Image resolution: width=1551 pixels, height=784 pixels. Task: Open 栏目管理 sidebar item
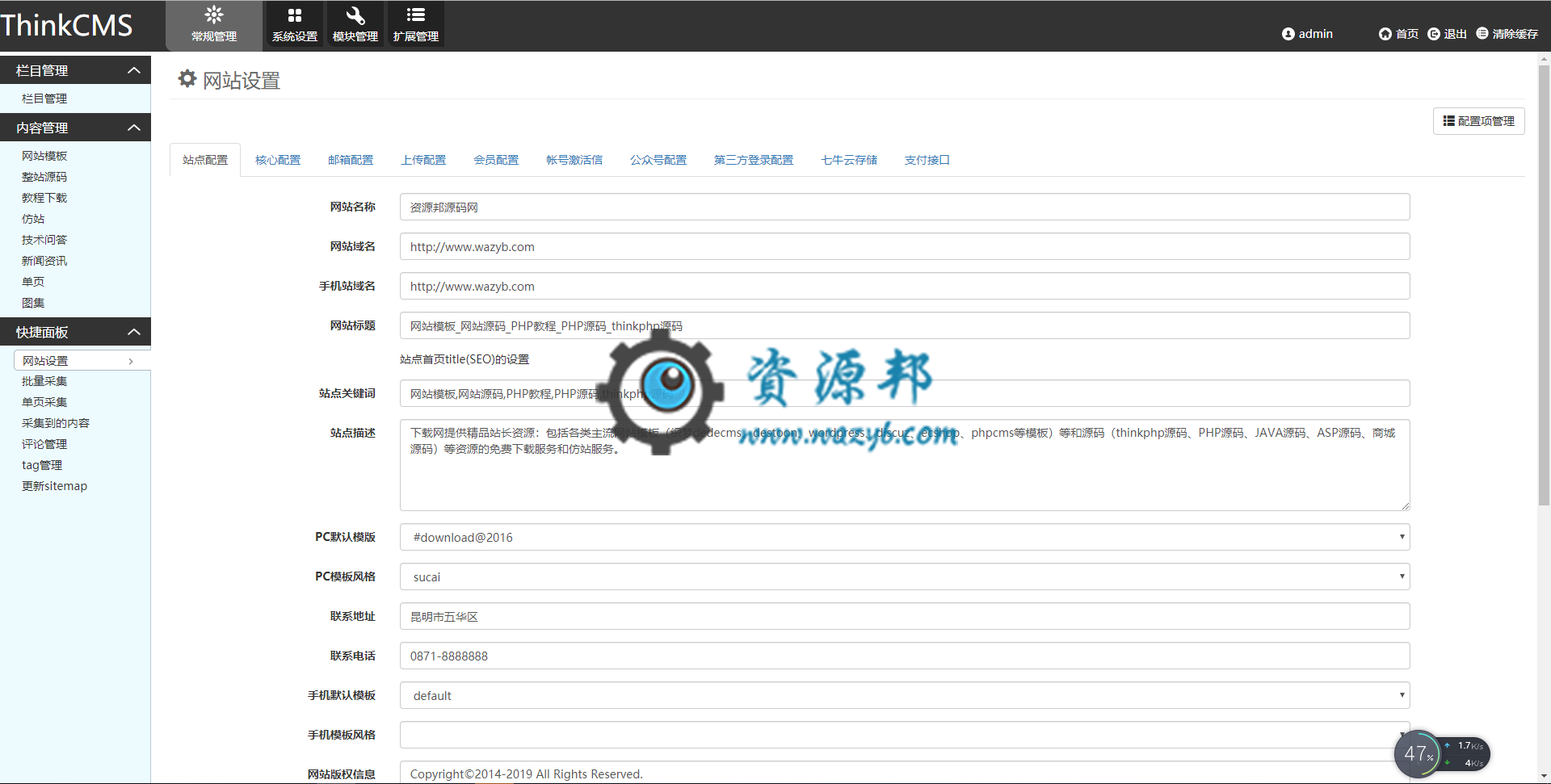tap(44, 99)
